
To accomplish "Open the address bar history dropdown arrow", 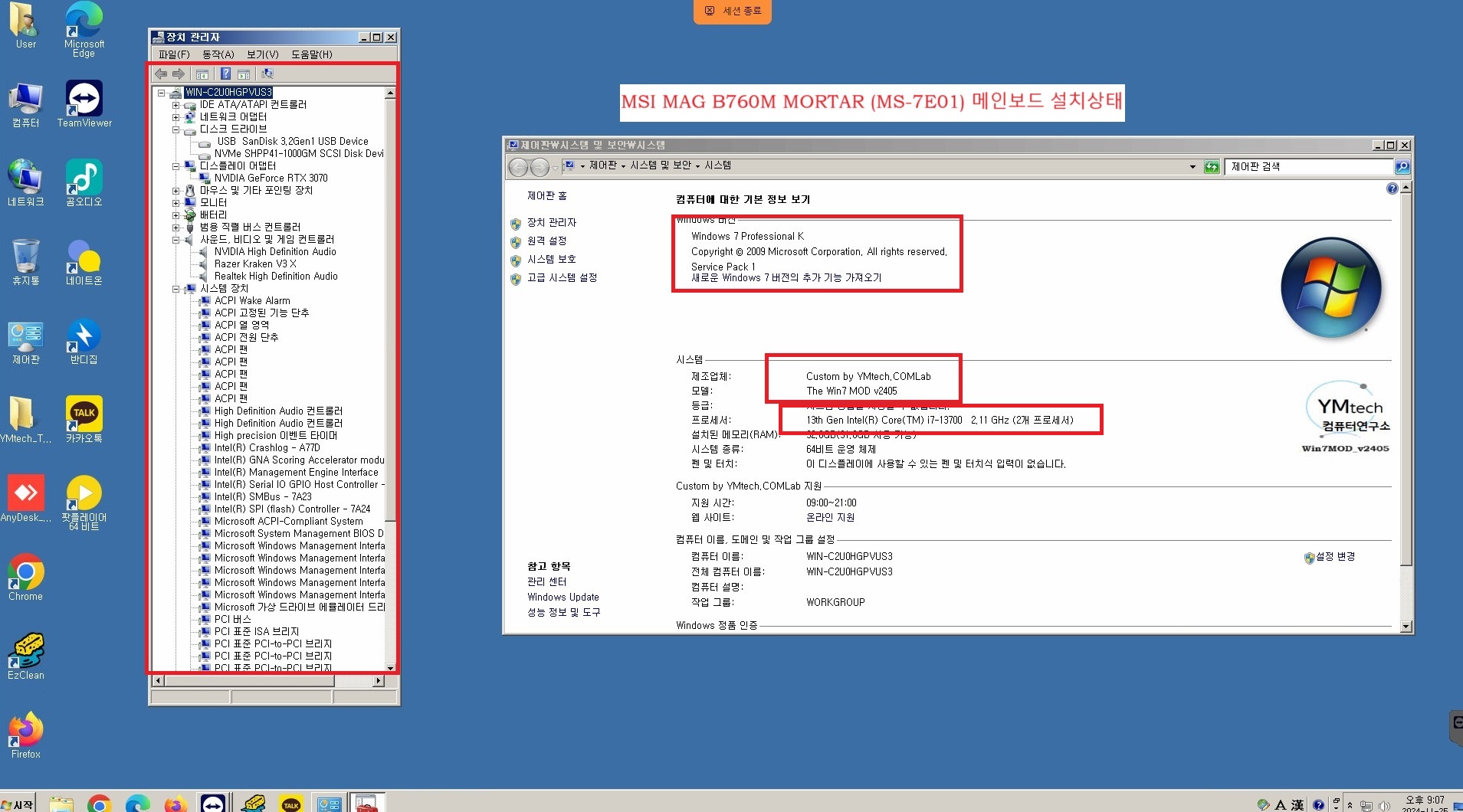I will pos(1192,166).
